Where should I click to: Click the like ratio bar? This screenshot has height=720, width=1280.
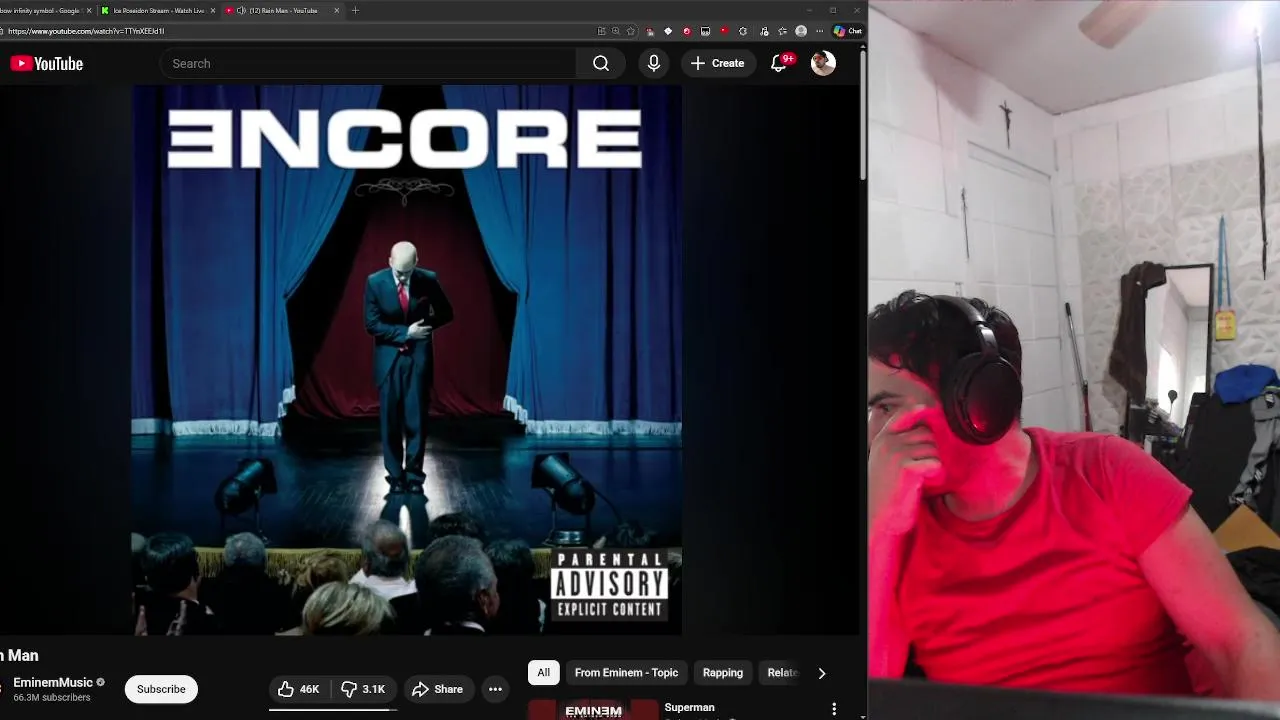[333, 710]
